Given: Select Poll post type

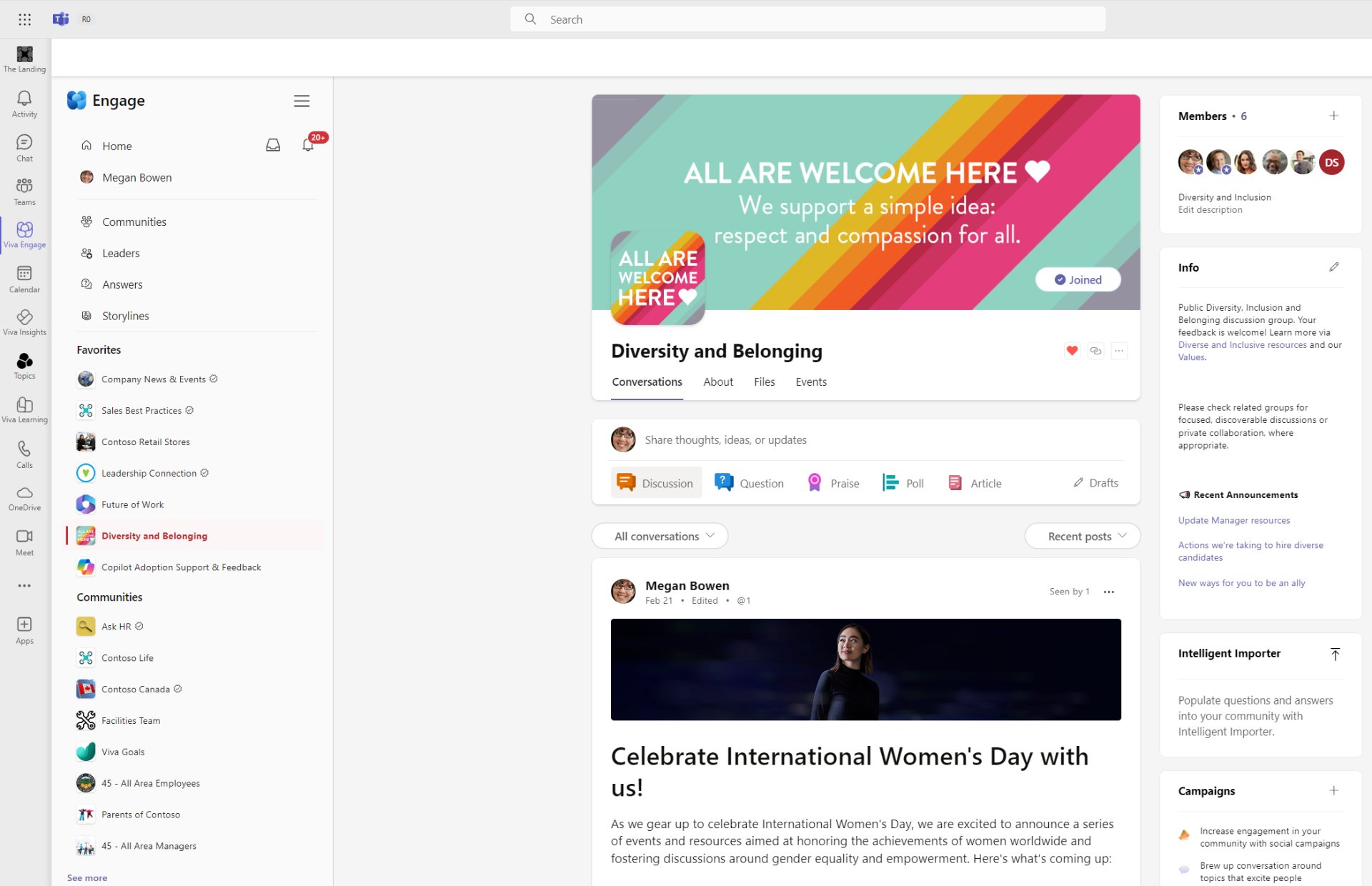Looking at the screenshot, I should 903,483.
